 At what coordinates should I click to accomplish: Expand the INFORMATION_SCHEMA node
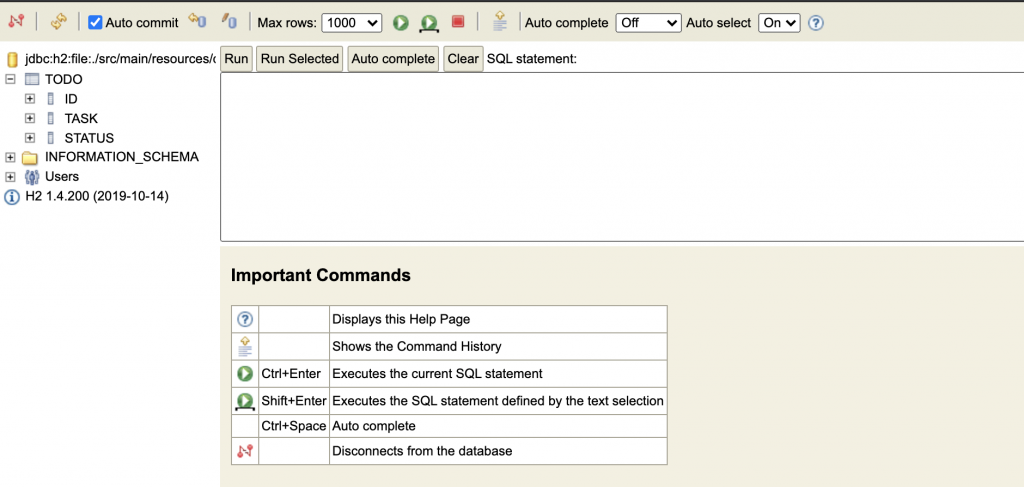[10, 157]
